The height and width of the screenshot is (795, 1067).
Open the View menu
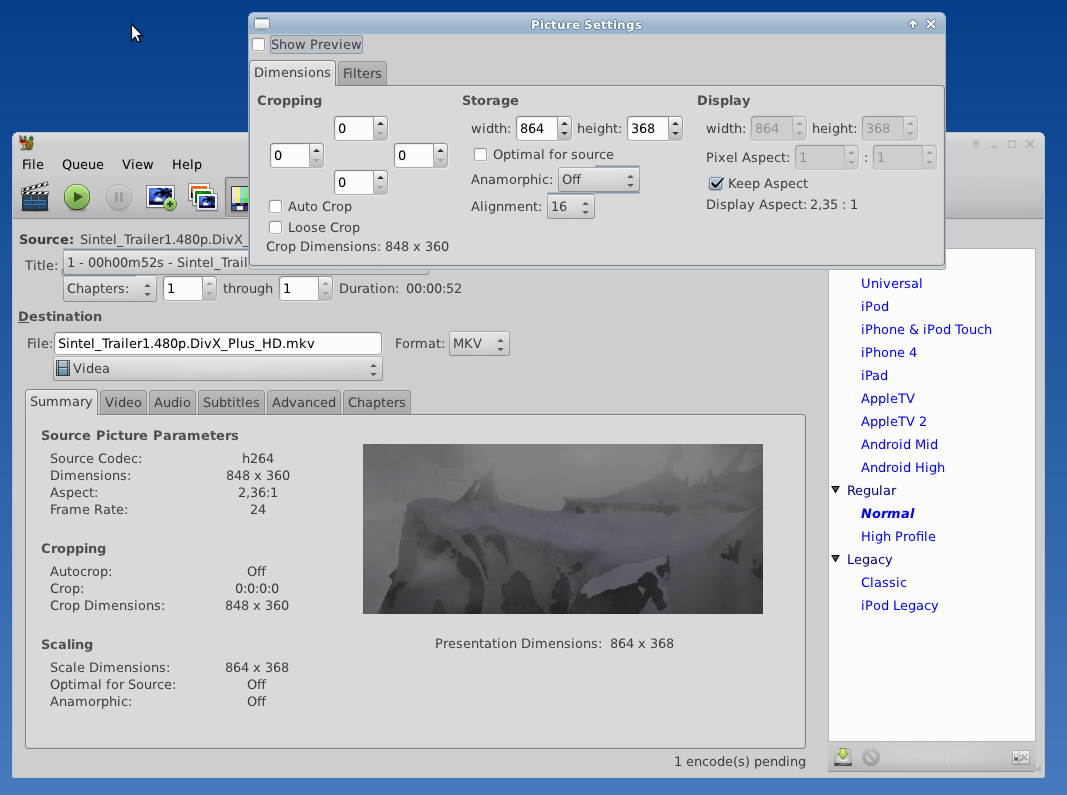137,164
